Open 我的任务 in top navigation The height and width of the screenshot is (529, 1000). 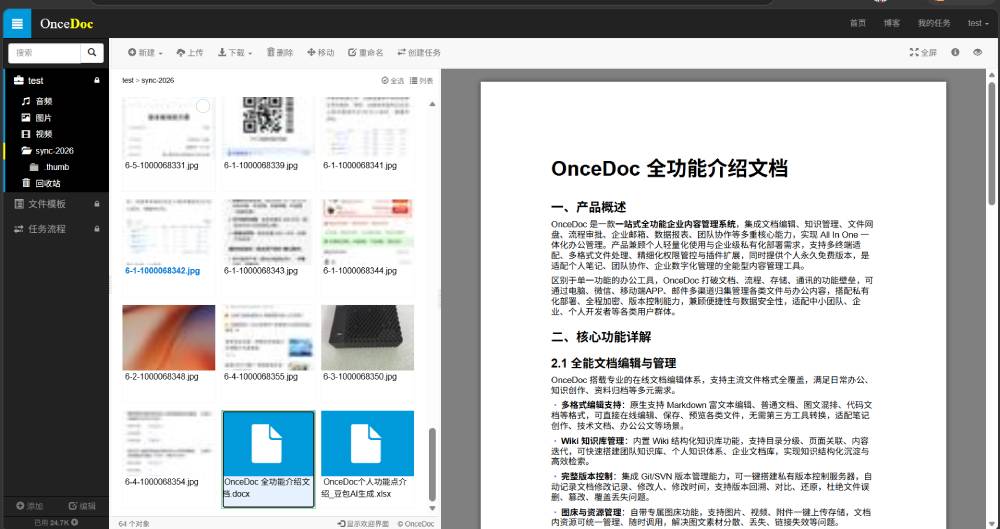point(934,24)
